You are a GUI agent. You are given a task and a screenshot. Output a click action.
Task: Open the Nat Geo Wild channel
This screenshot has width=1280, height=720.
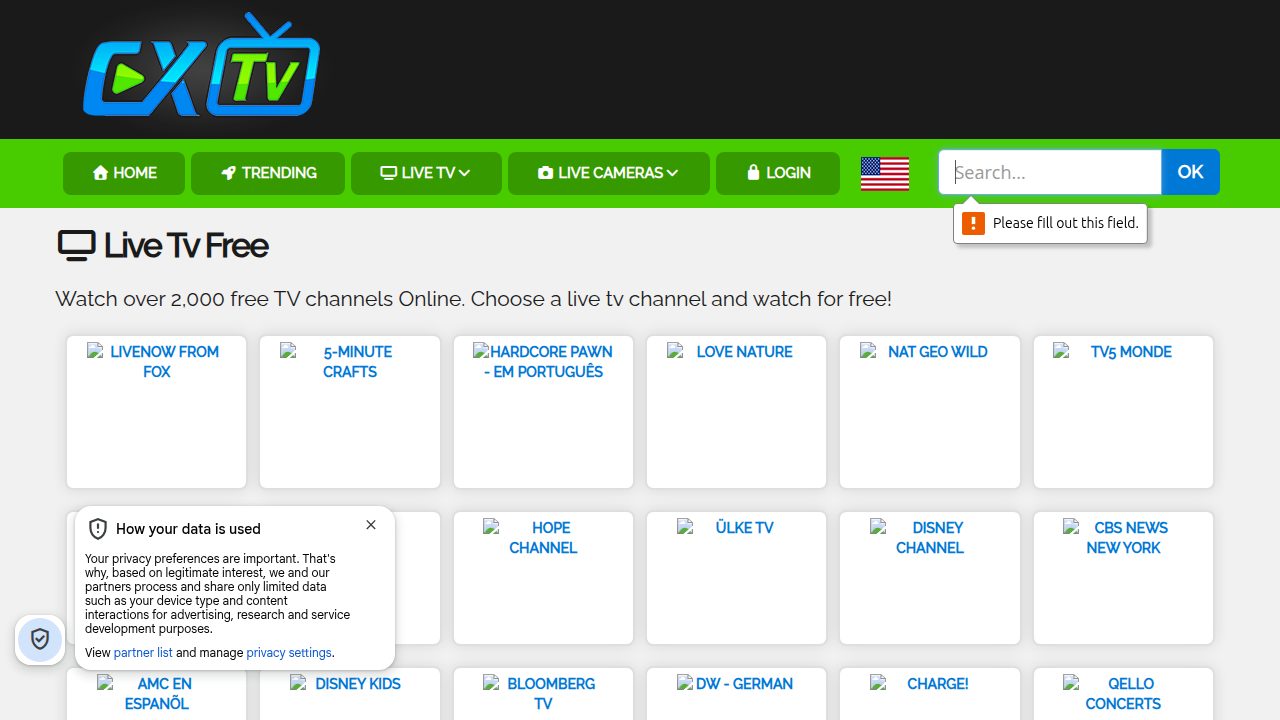[930, 412]
